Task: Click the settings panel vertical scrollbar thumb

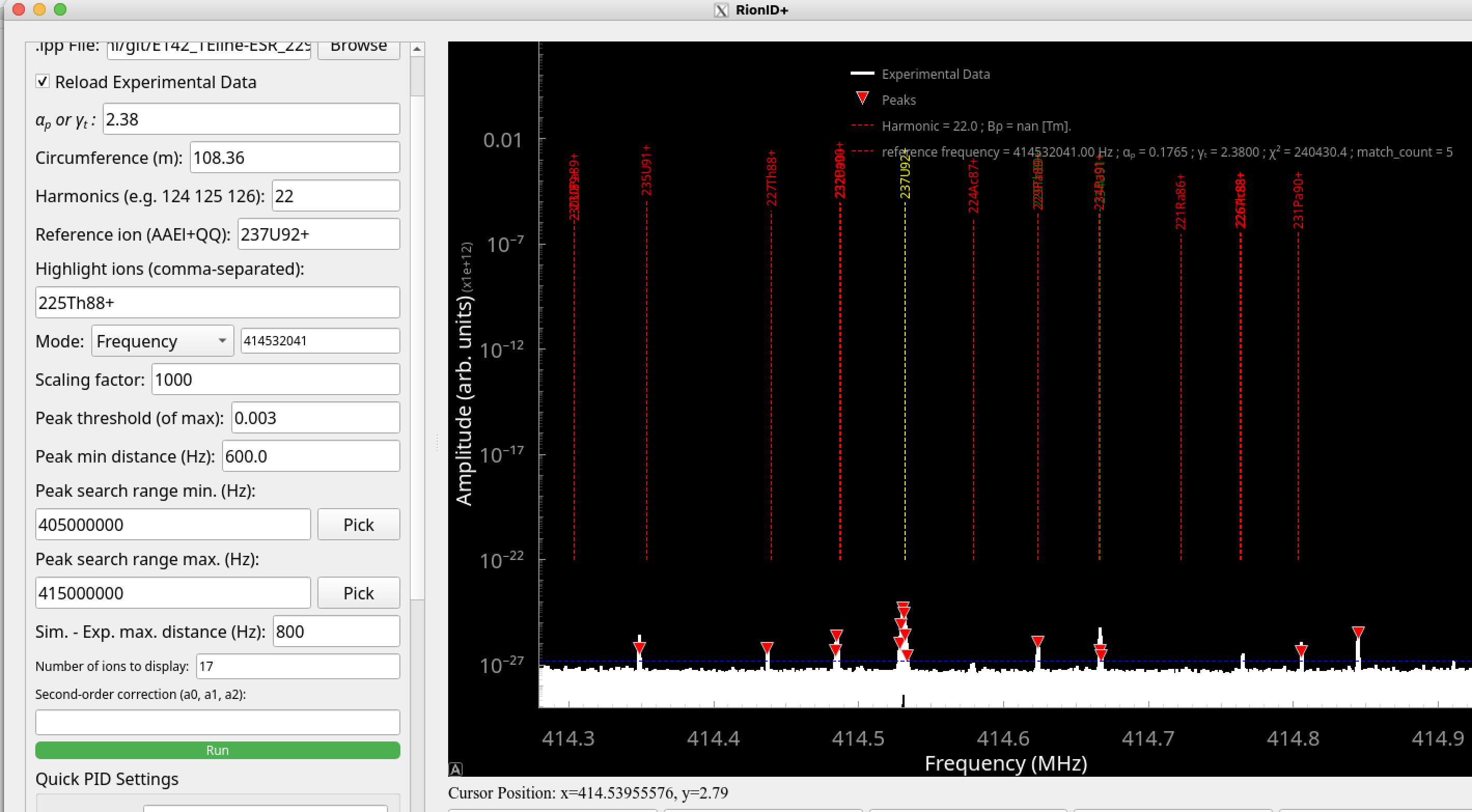Action: (417, 77)
